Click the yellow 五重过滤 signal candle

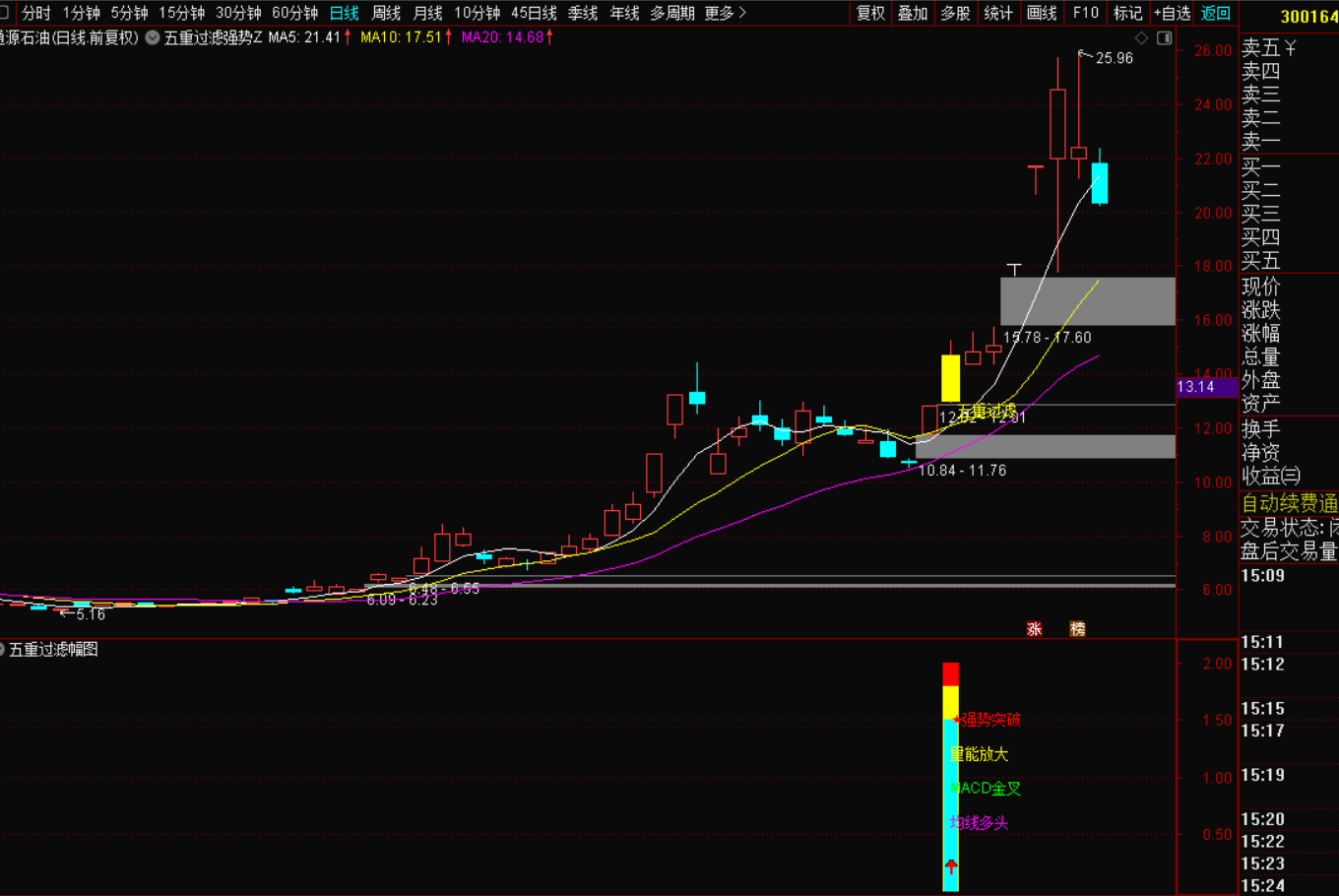tap(950, 378)
